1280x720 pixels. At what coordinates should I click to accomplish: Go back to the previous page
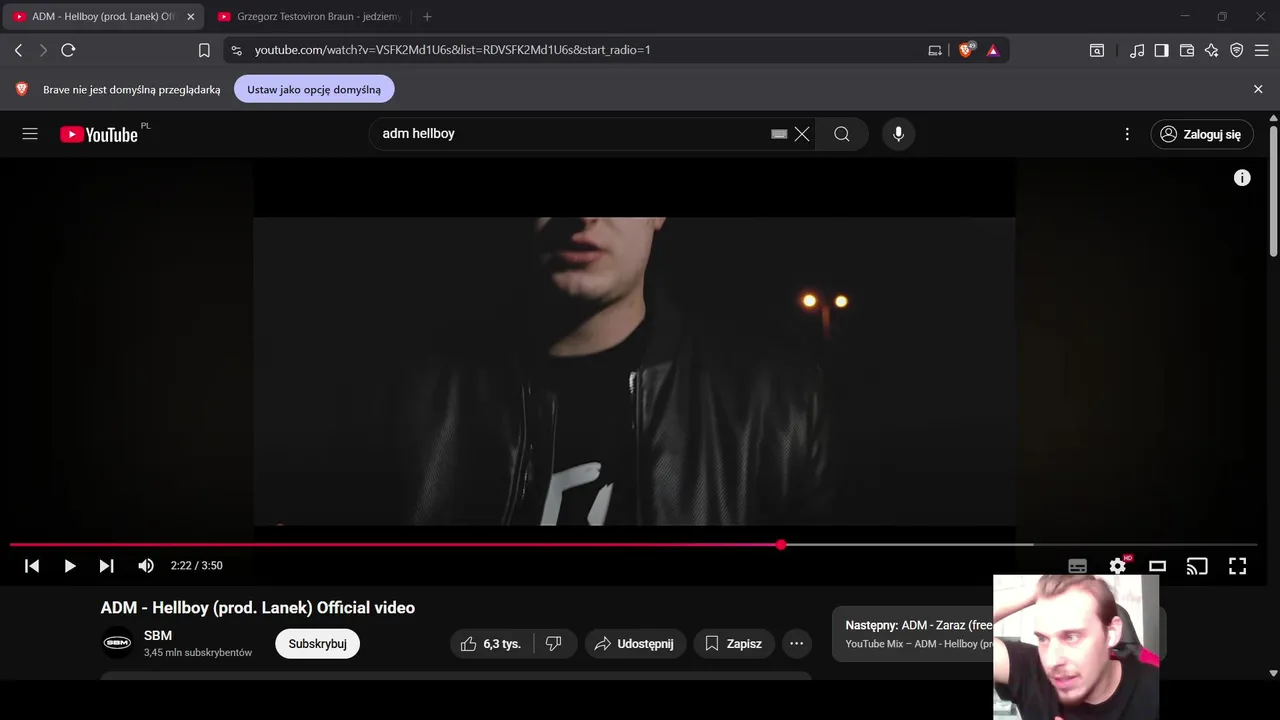pos(18,50)
